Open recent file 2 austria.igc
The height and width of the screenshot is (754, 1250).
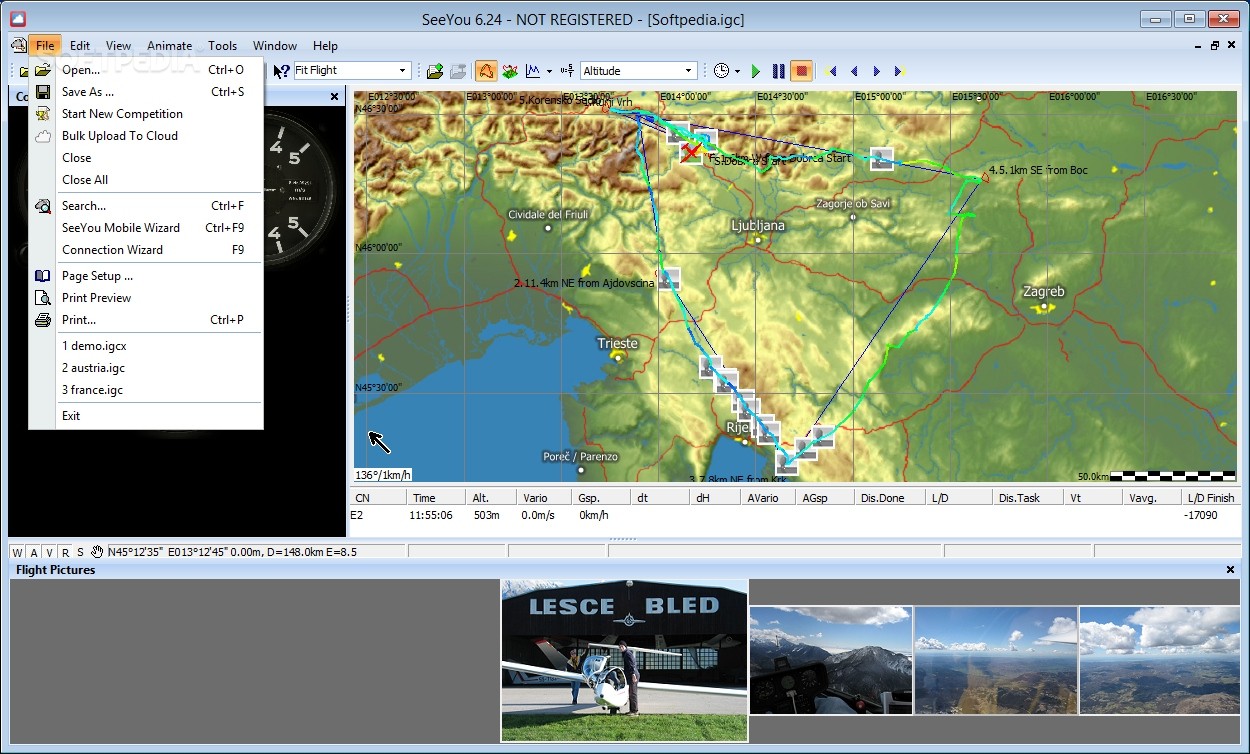146,368
